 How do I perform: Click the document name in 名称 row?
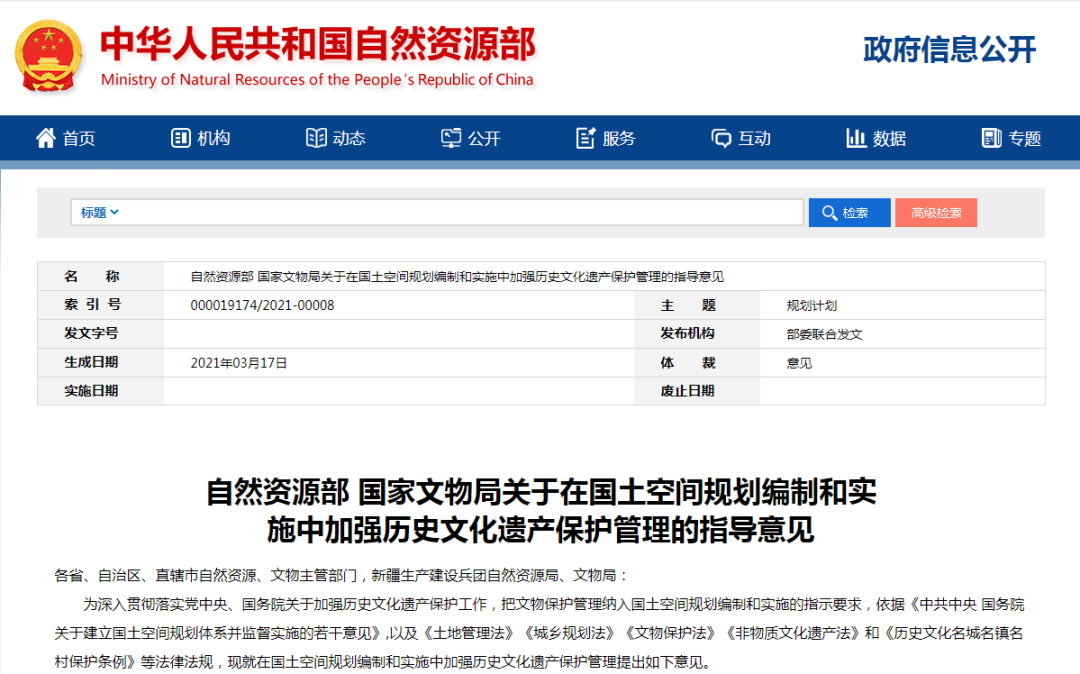coord(457,277)
